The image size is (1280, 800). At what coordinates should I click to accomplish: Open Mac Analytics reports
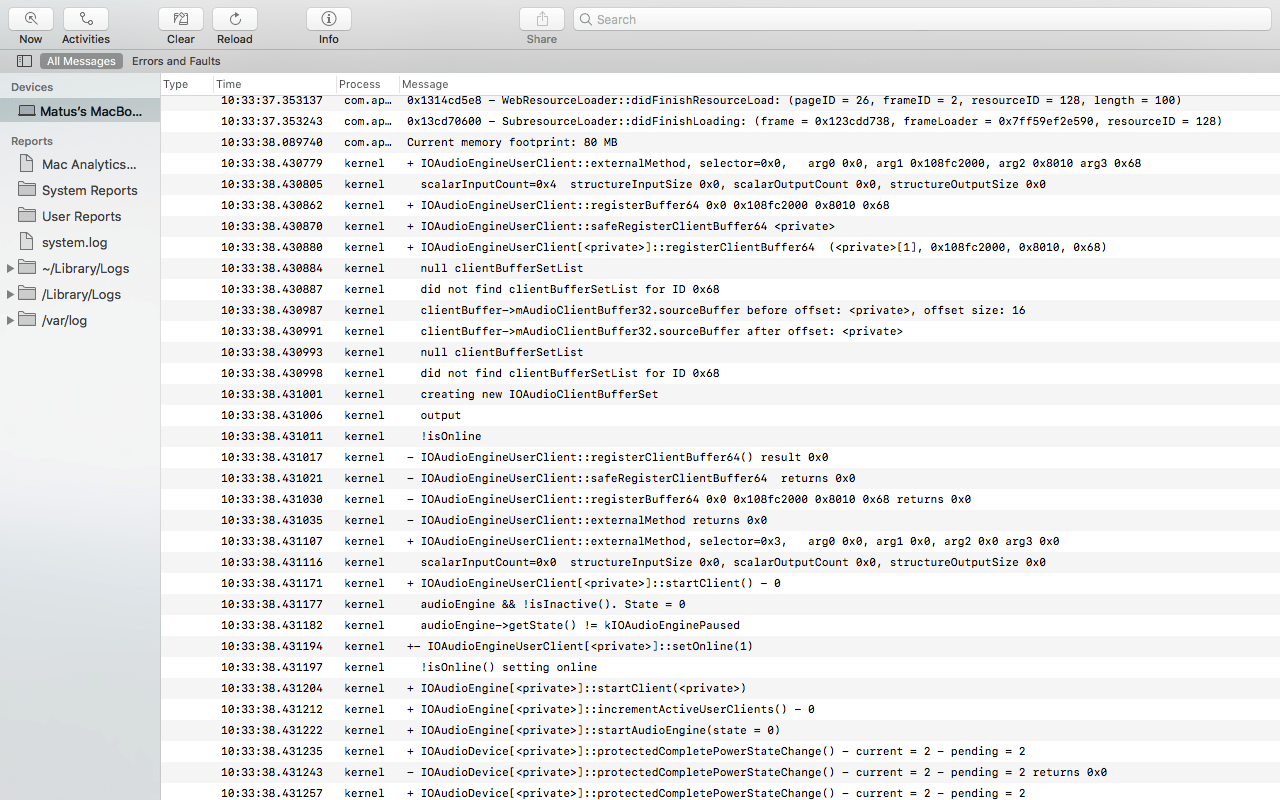point(80,164)
